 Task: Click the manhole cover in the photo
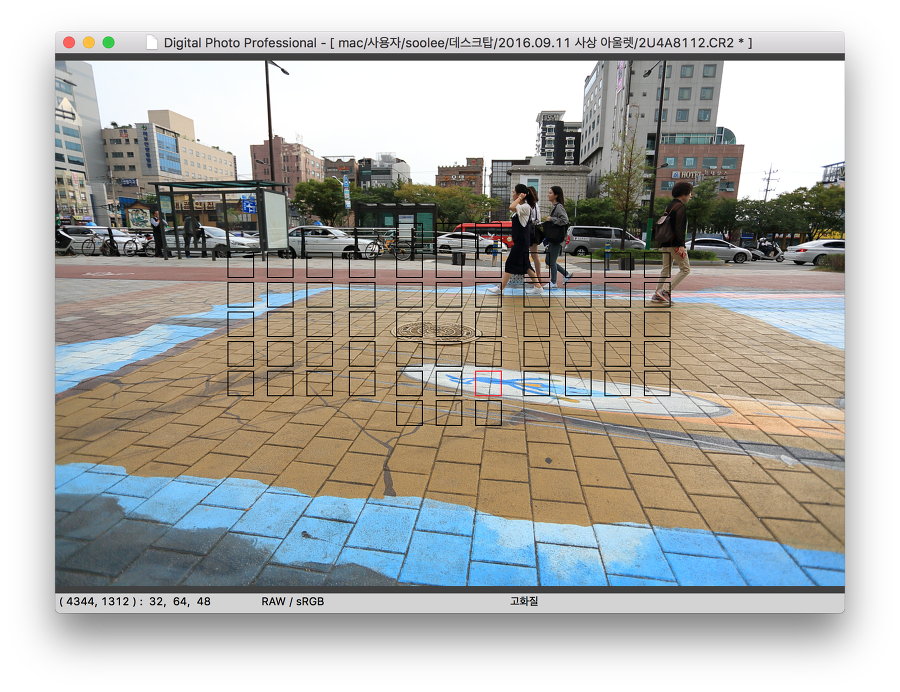(436, 330)
